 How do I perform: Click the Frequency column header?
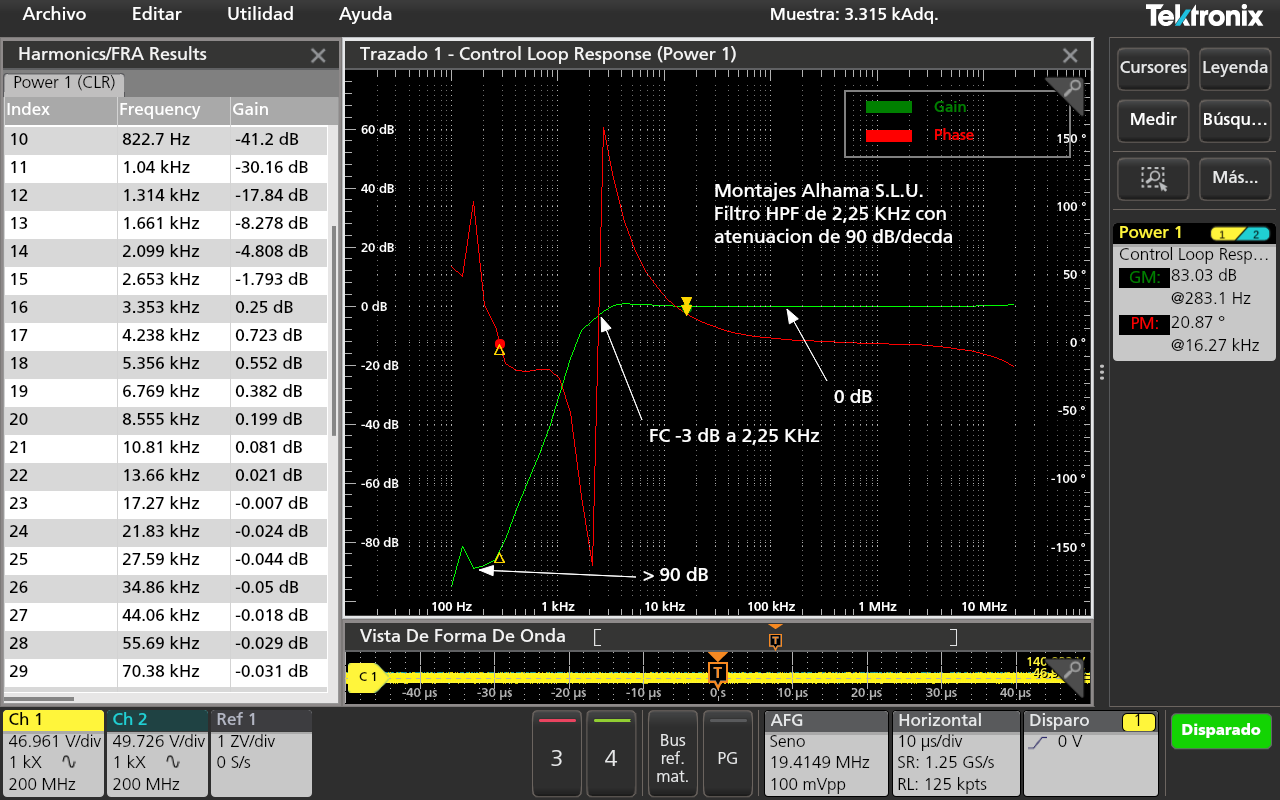(172, 110)
